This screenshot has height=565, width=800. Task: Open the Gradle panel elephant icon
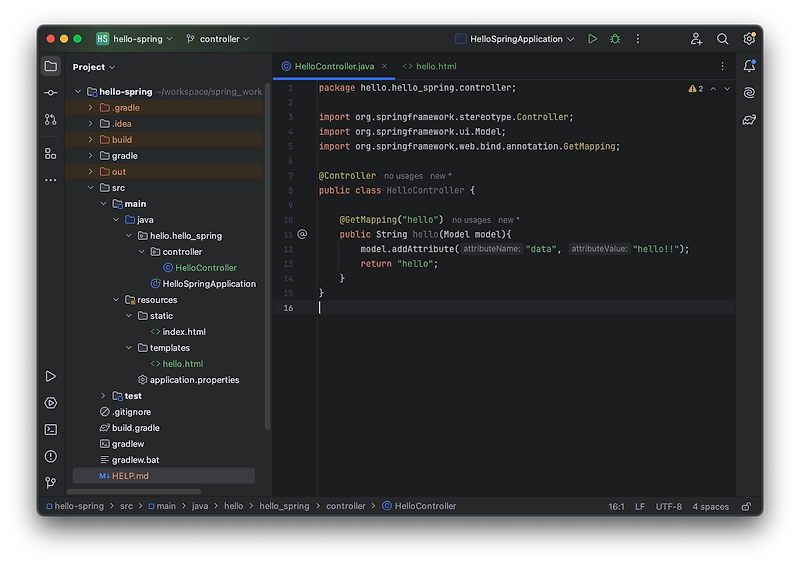click(x=749, y=120)
